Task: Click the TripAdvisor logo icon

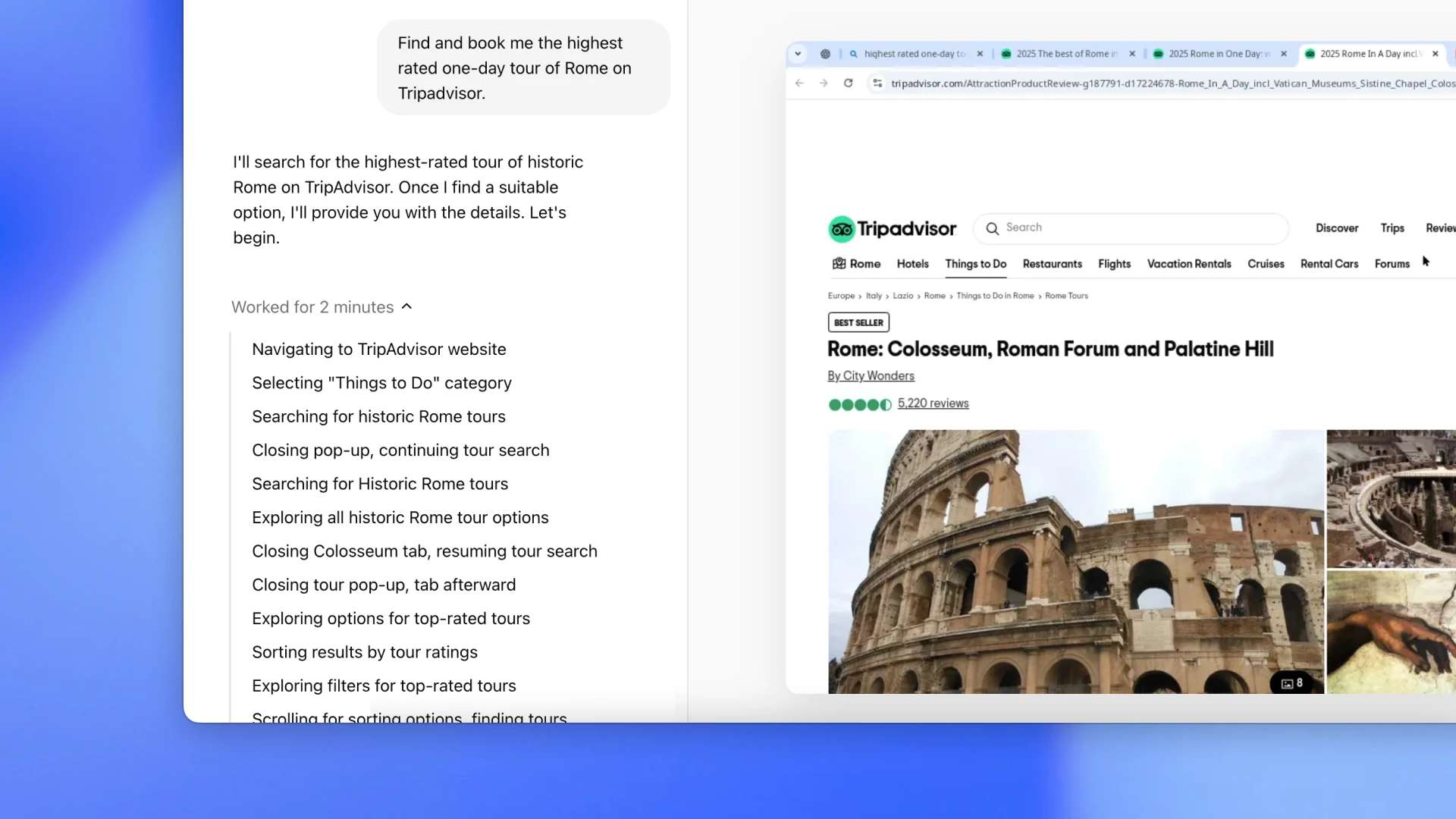Action: click(841, 227)
